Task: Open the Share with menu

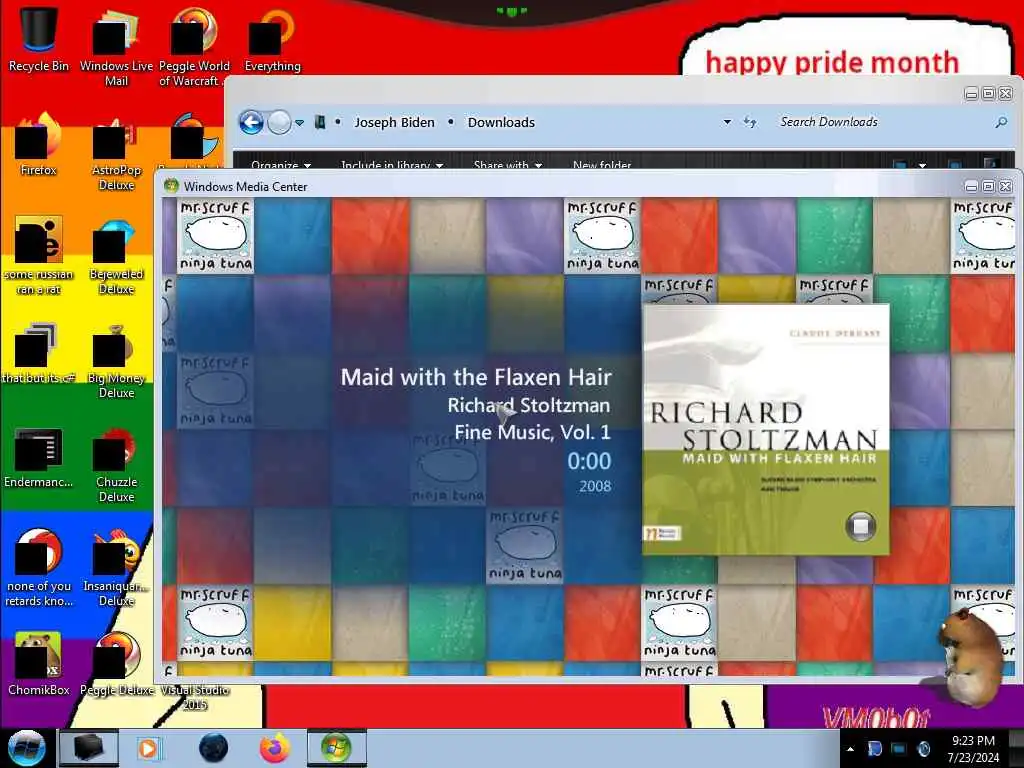Action: tap(507, 165)
